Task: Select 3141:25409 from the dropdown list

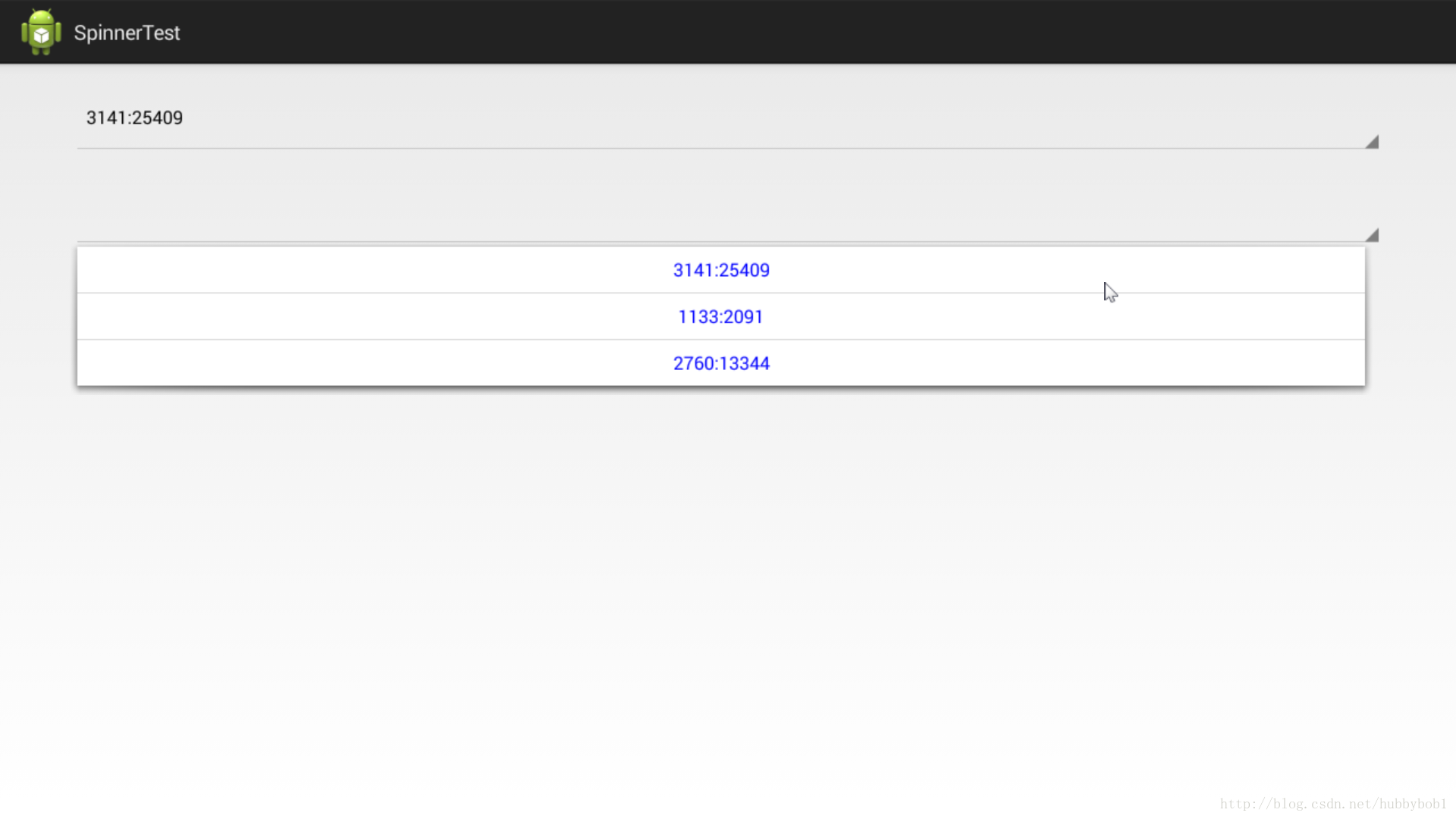Action: pos(721,270)
